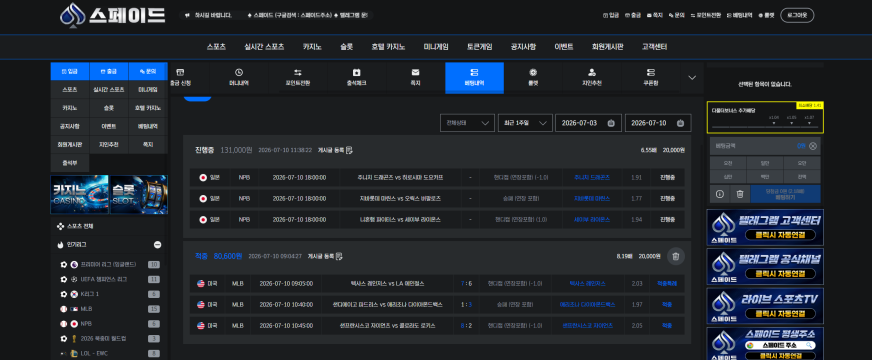Screen dimensions: 872x360
Task: Collapse the popular leagues section minus button
Action: click(157, 245)
